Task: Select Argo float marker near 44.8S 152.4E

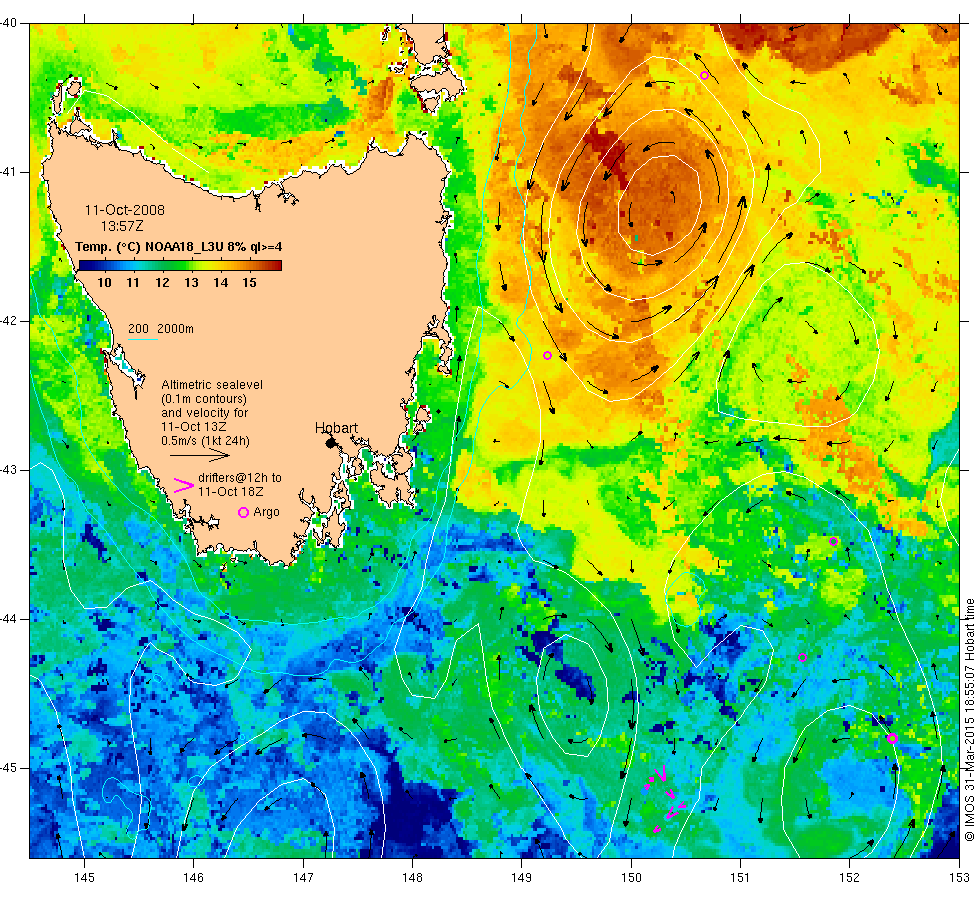Action: click(892, 738)
